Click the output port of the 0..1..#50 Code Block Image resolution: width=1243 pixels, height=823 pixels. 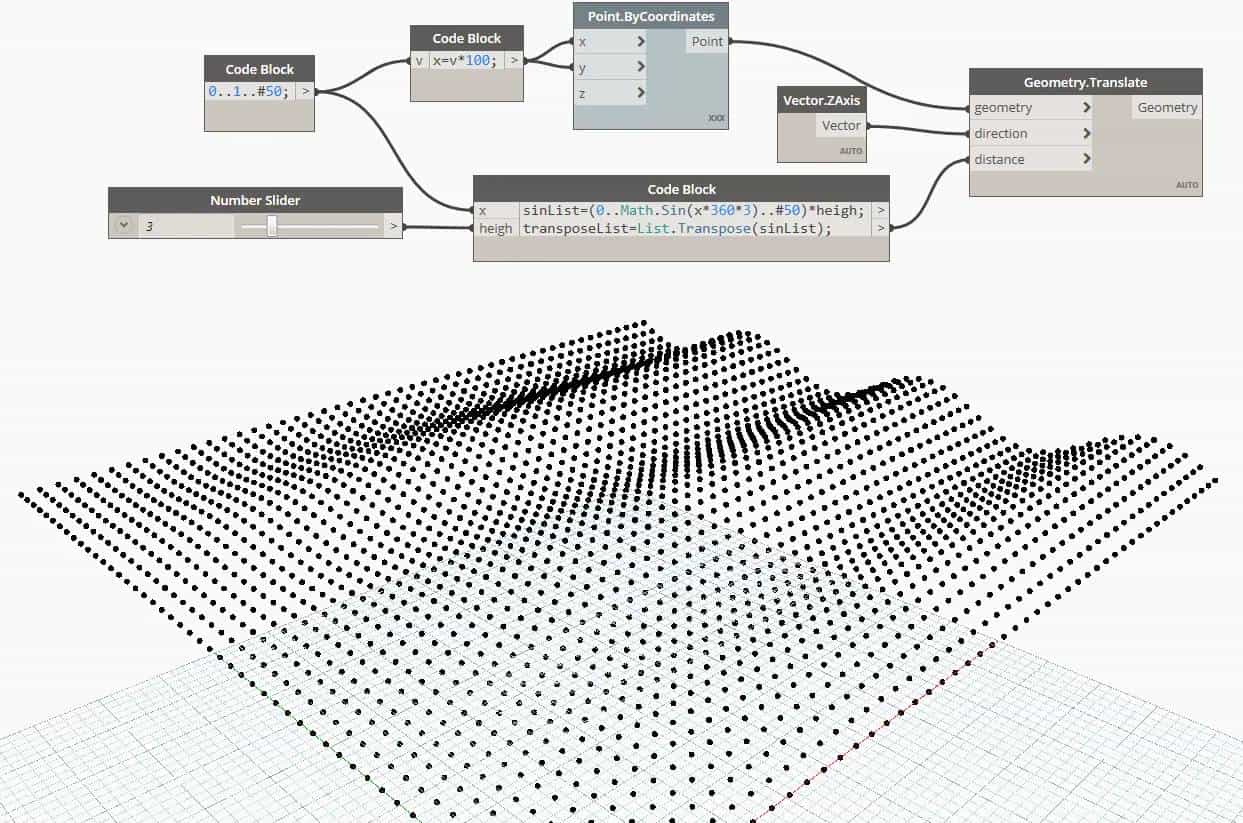pyautogui.click(x=307, y=90)
